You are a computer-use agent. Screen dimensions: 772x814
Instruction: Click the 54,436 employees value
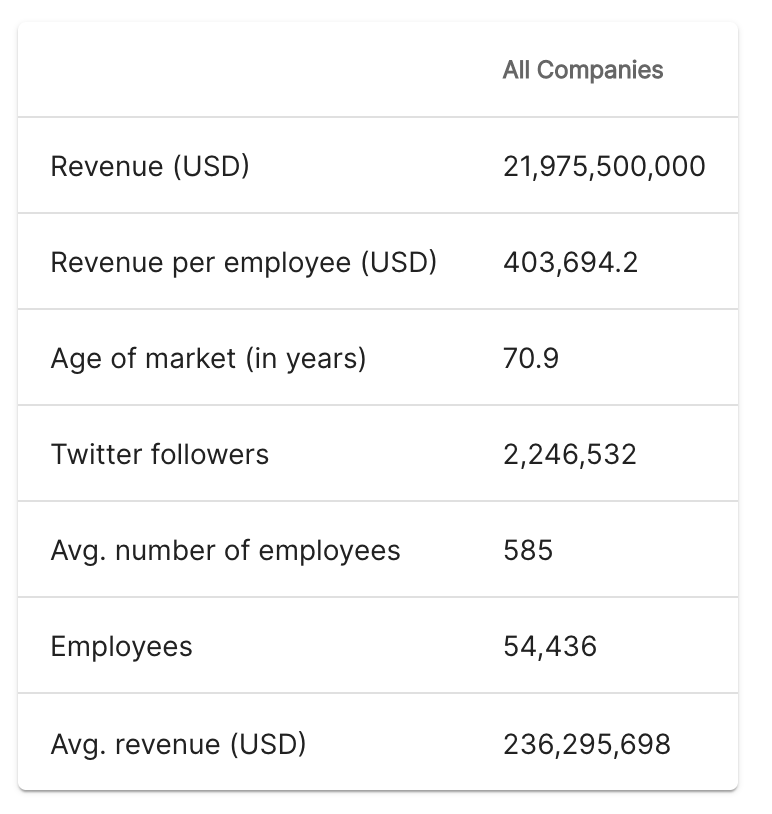coord(550,646)
